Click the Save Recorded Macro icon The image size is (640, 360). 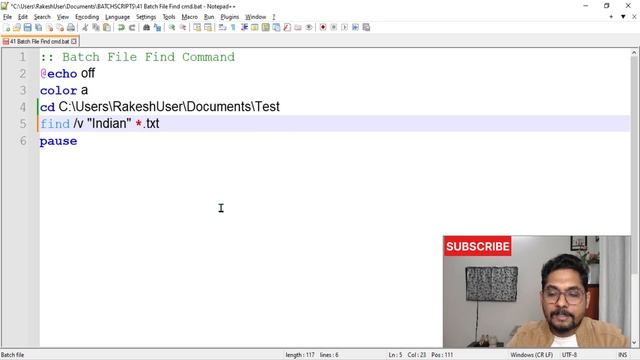pos(367,27)
